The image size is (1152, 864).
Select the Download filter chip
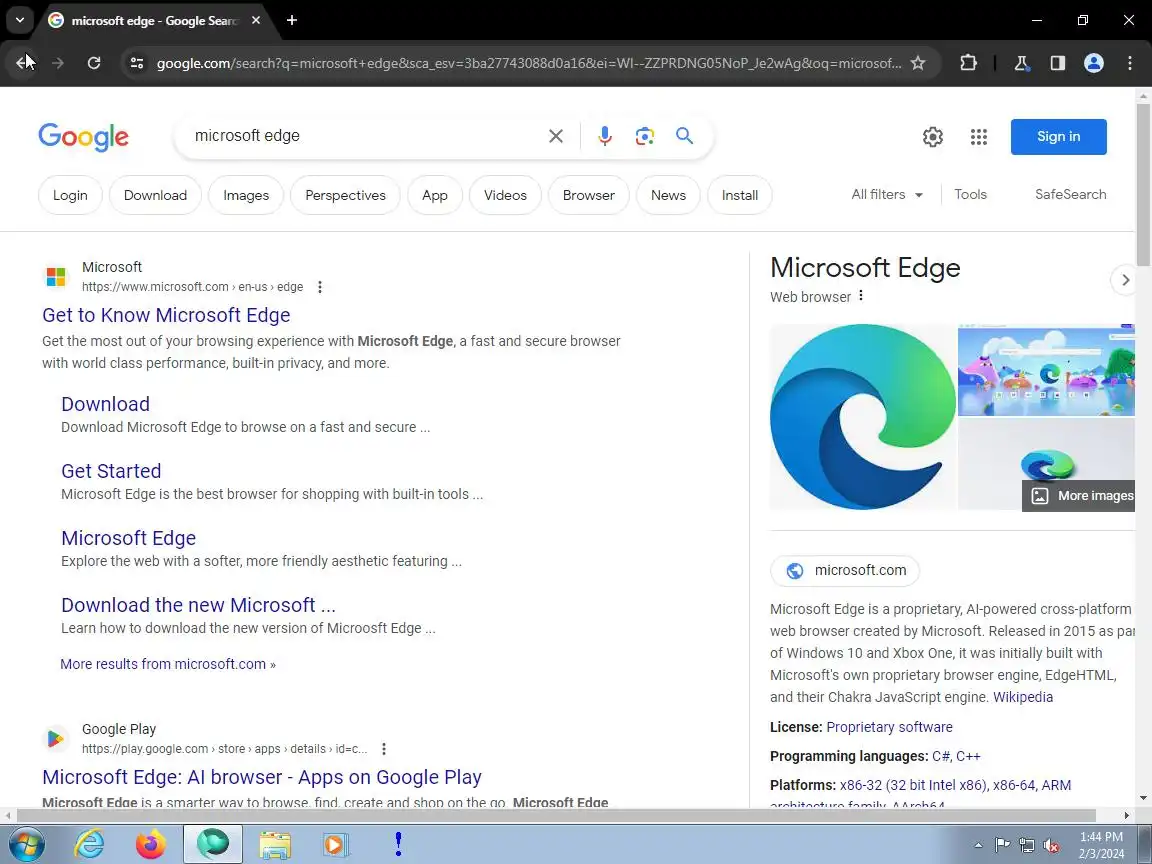tap(155, 195)
